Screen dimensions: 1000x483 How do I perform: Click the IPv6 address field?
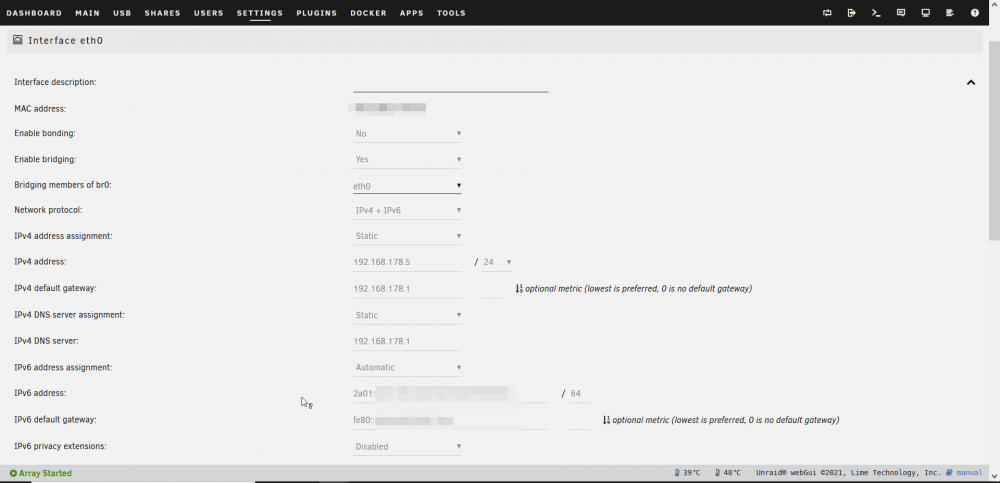[450, 394]
